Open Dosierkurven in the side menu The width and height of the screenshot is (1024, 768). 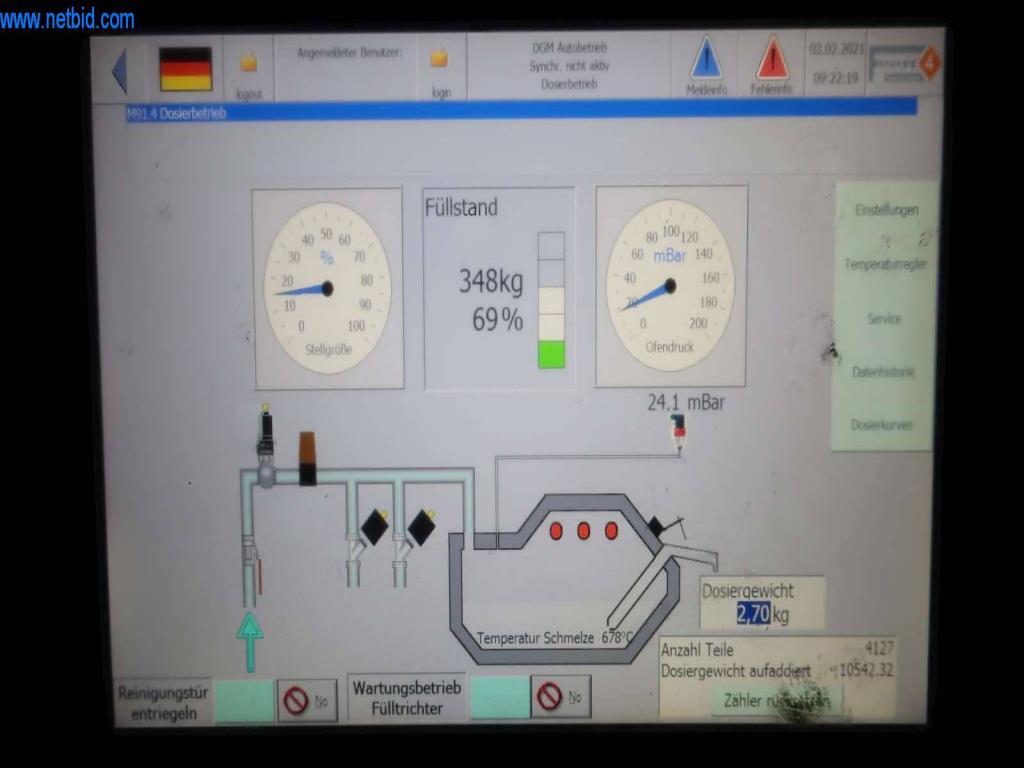click(x=882, y=425)
